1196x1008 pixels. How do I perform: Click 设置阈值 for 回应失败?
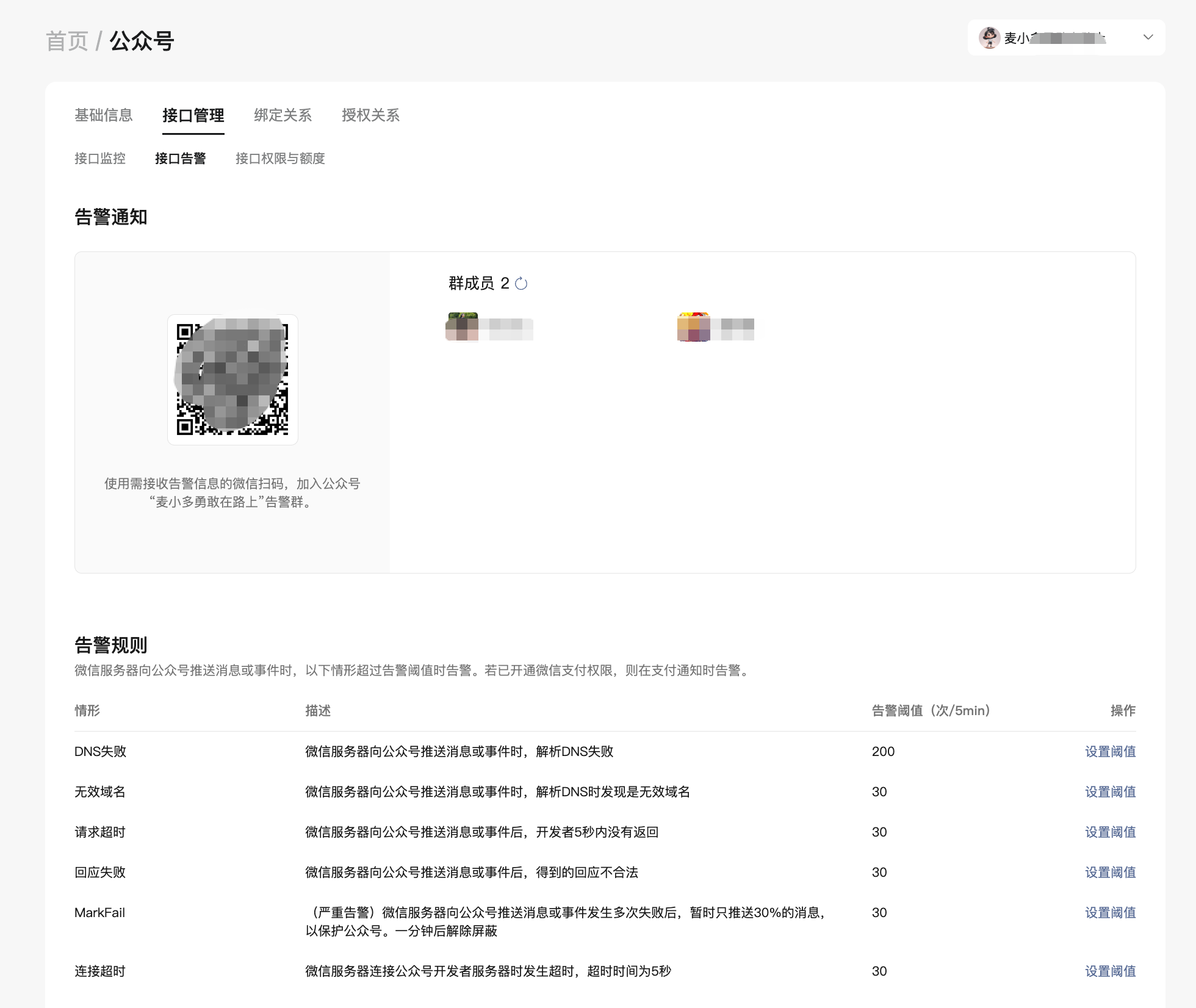[1110, 873]
